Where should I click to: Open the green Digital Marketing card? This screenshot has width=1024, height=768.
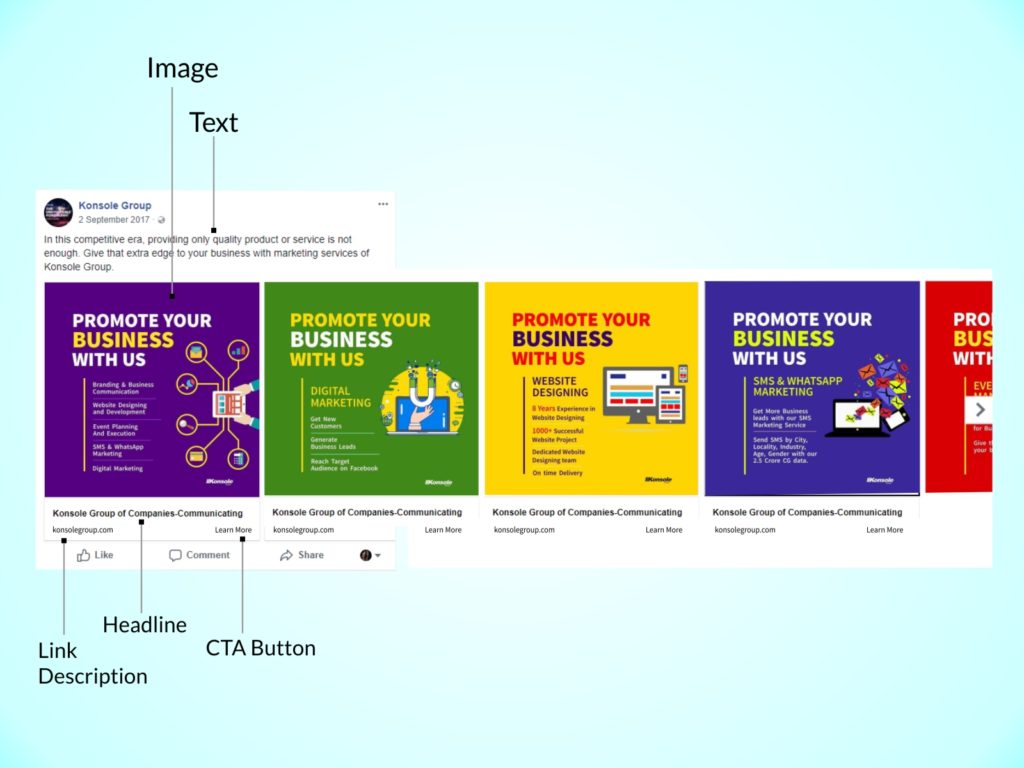pyautogui.click(x=371, y=389)
